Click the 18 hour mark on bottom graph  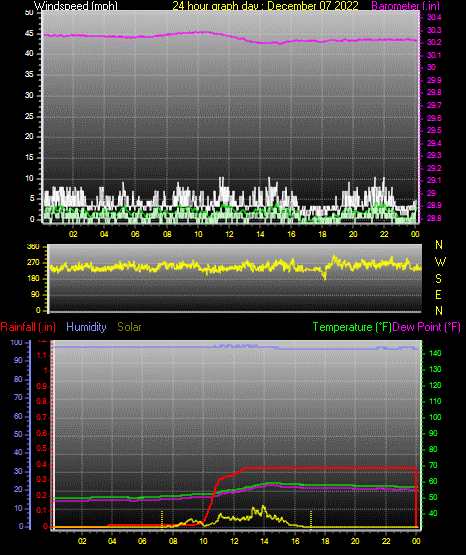(325, 541)
